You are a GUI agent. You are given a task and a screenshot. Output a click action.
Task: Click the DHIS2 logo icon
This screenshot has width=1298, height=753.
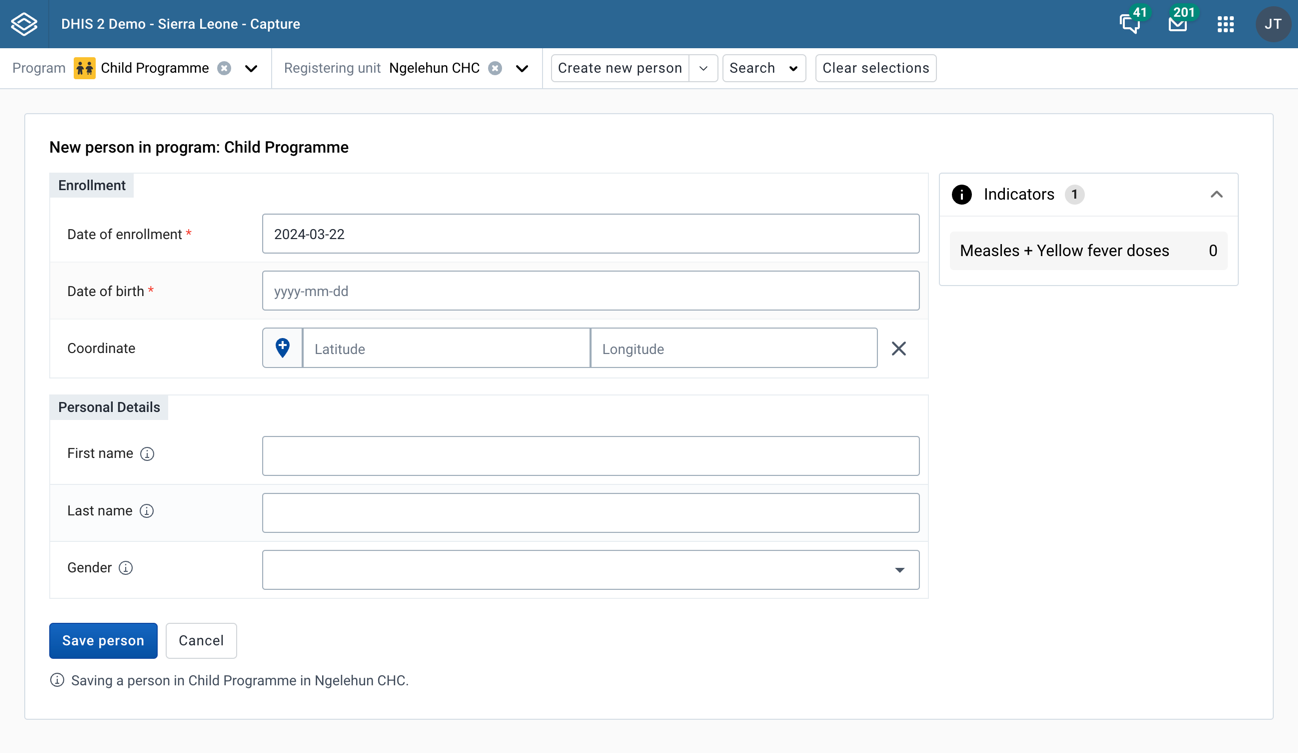click(x=24, y=24)
